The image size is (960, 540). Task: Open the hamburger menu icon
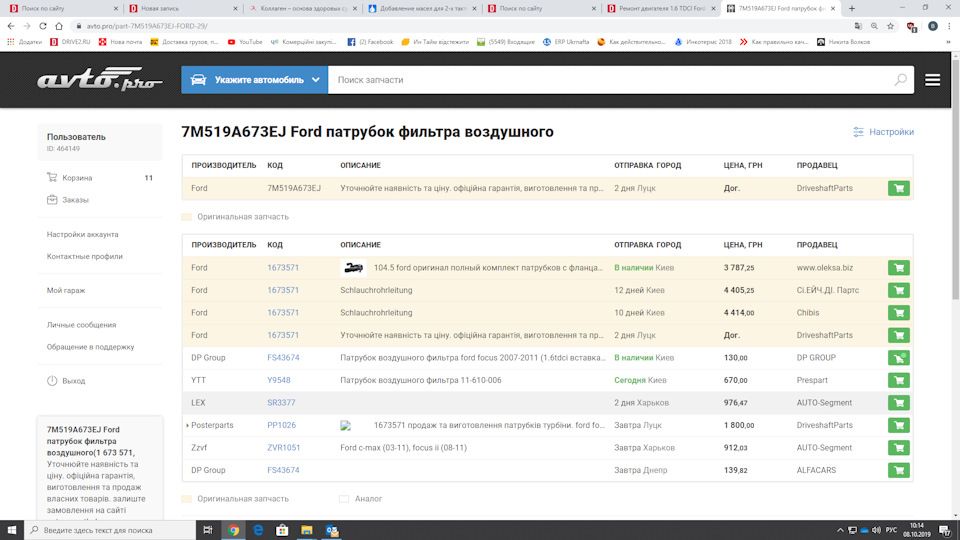[932, 80]
